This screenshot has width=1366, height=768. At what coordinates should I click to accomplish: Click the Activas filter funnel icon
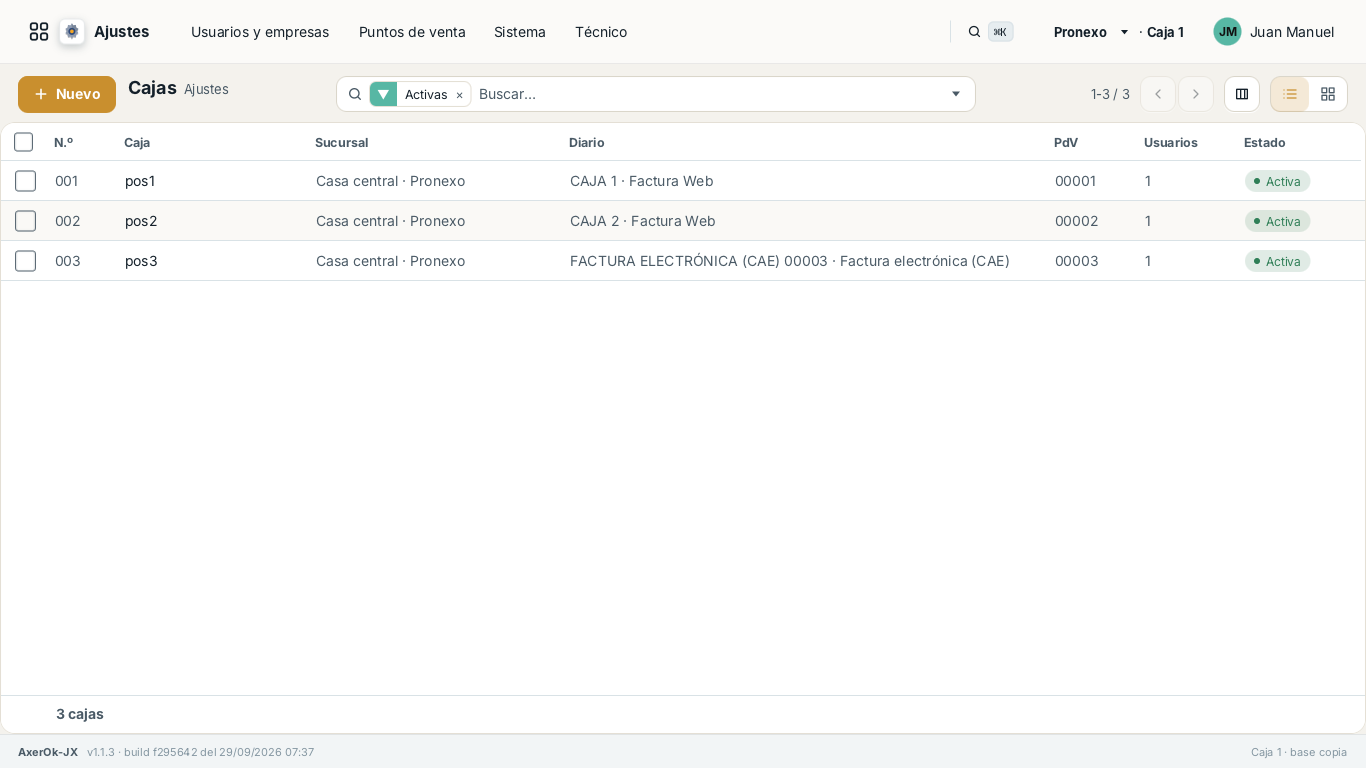click(383, 94)
